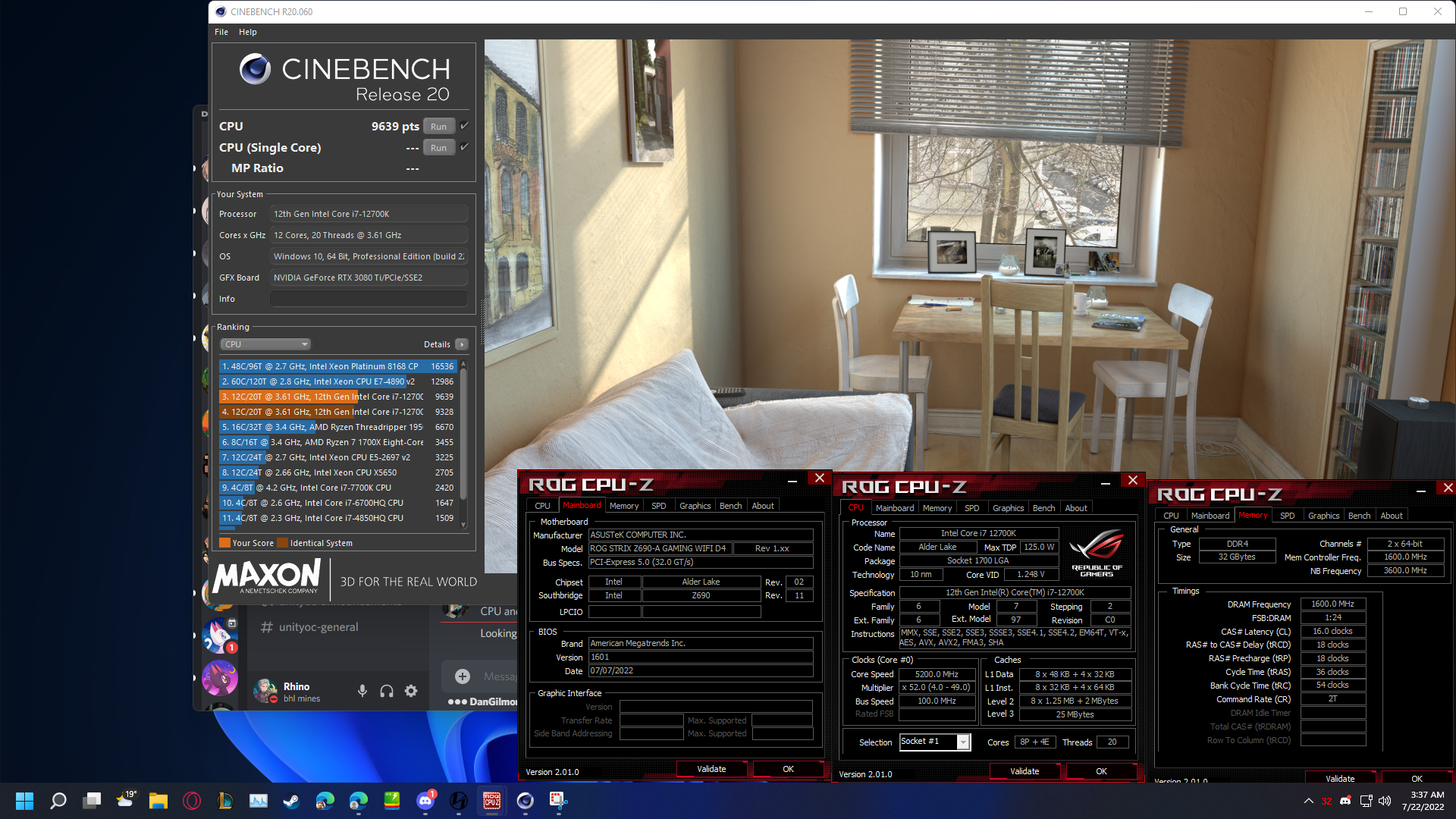
Task: Open the Opera browser taskbar icon
Action: point(192,801)
